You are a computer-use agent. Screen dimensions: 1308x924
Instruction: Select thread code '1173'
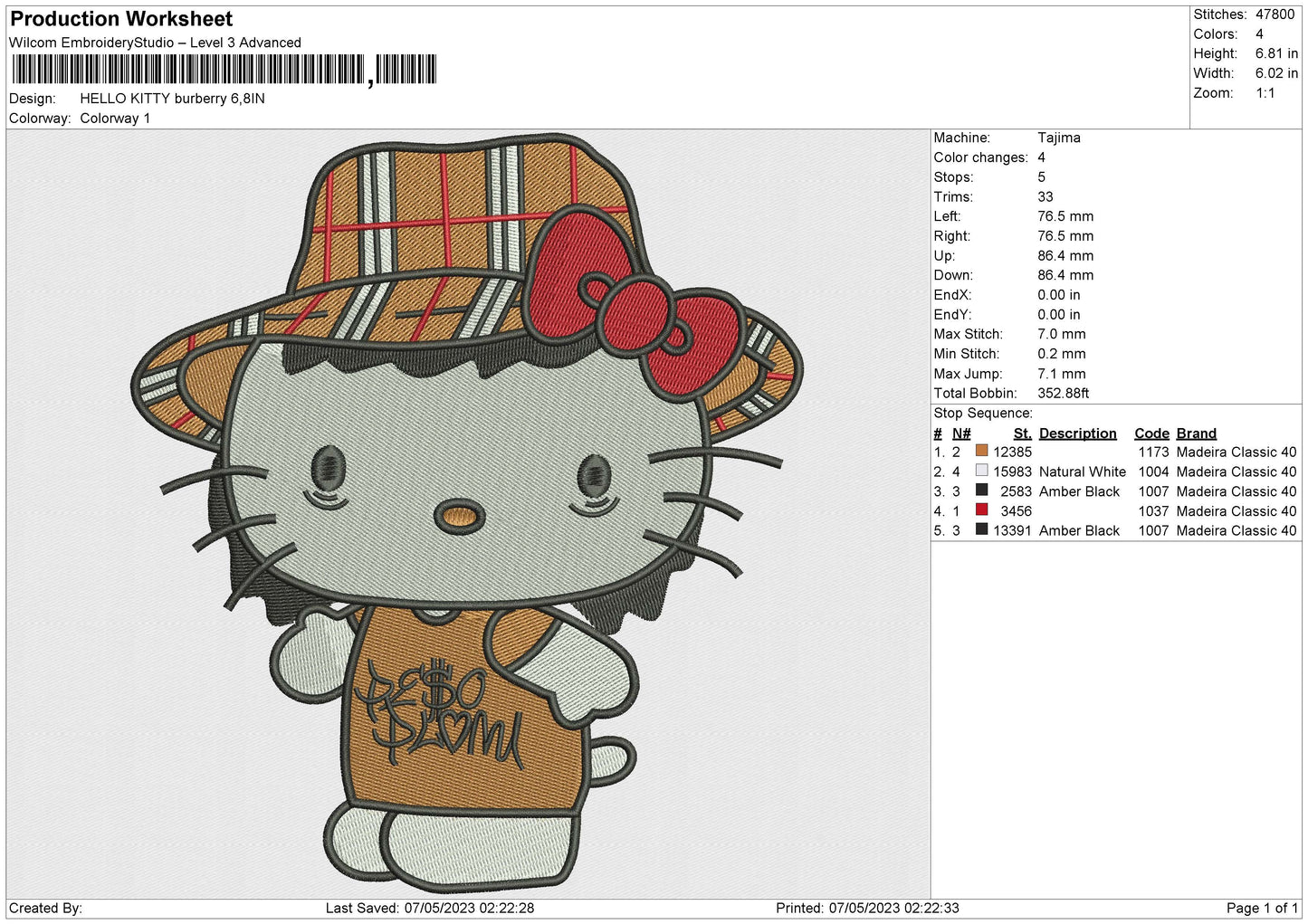coord(1154,452)
